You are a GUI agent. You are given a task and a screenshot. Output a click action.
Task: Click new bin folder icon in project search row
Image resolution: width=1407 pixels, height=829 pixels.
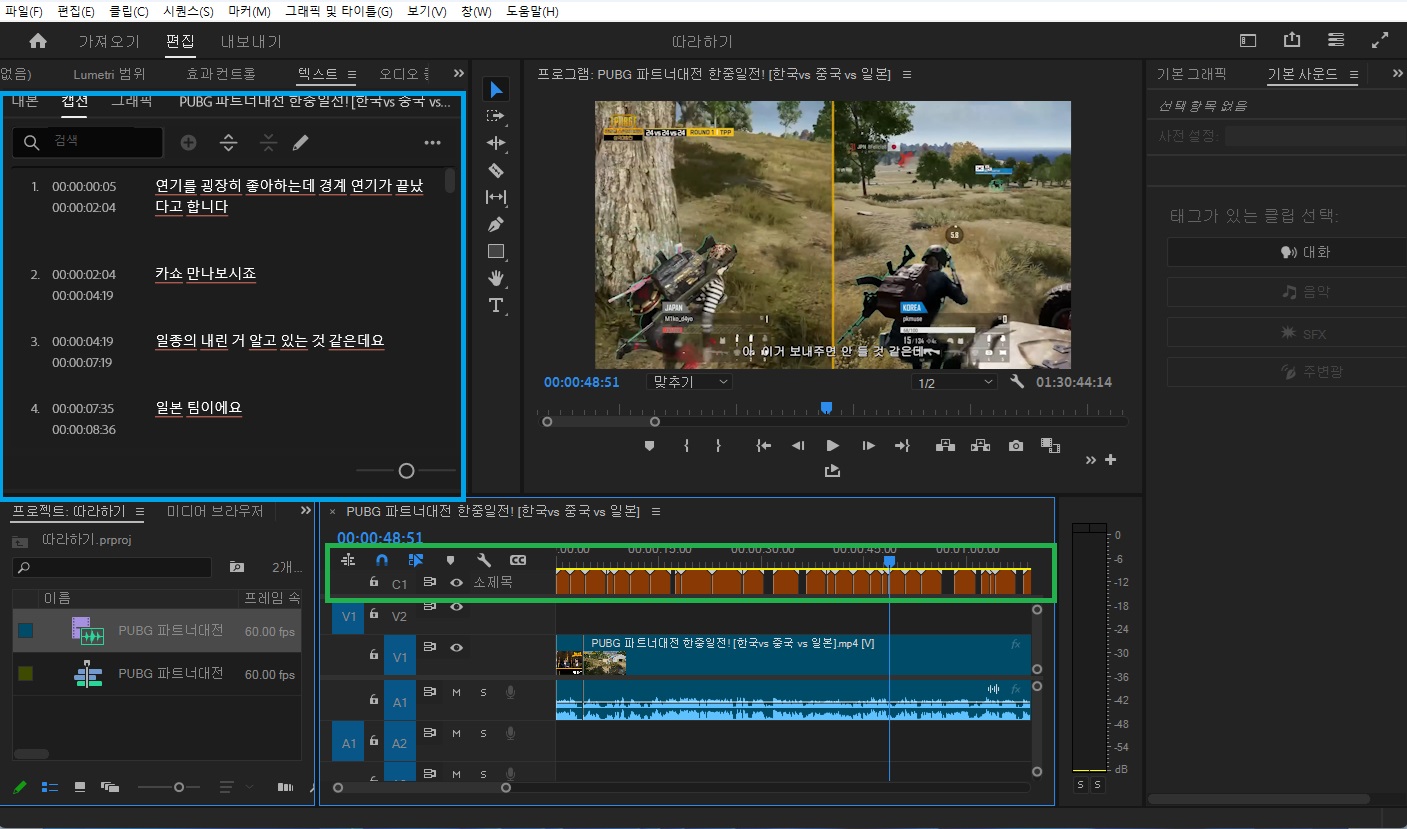[236, 567]
